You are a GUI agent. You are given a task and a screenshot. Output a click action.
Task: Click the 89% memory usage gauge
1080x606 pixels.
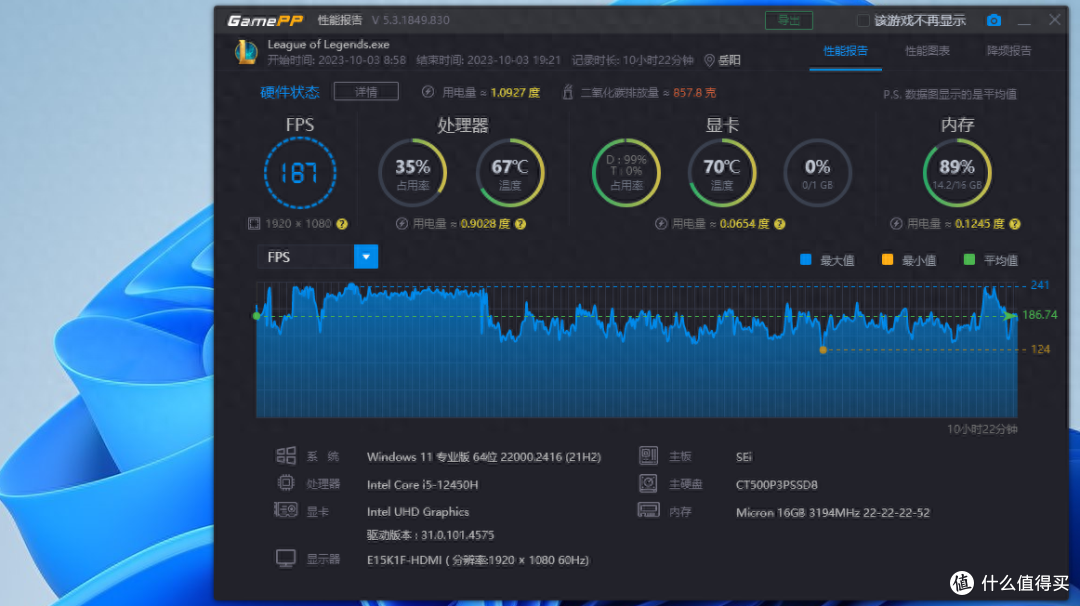click(x=957, y=173)
